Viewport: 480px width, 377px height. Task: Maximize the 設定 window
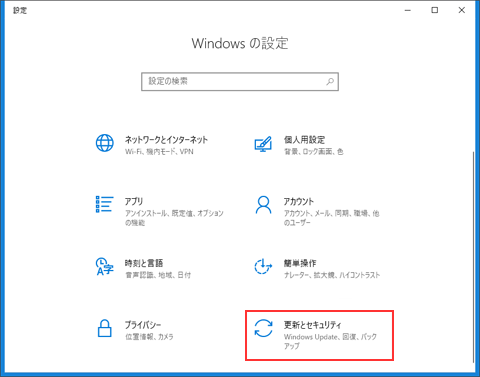(435, 10)
